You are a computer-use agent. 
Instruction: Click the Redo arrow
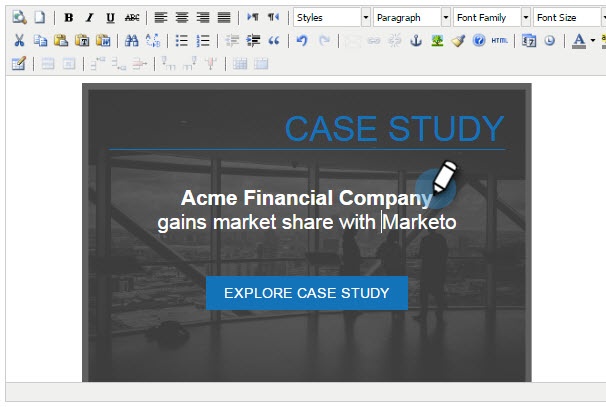[324, 40]
